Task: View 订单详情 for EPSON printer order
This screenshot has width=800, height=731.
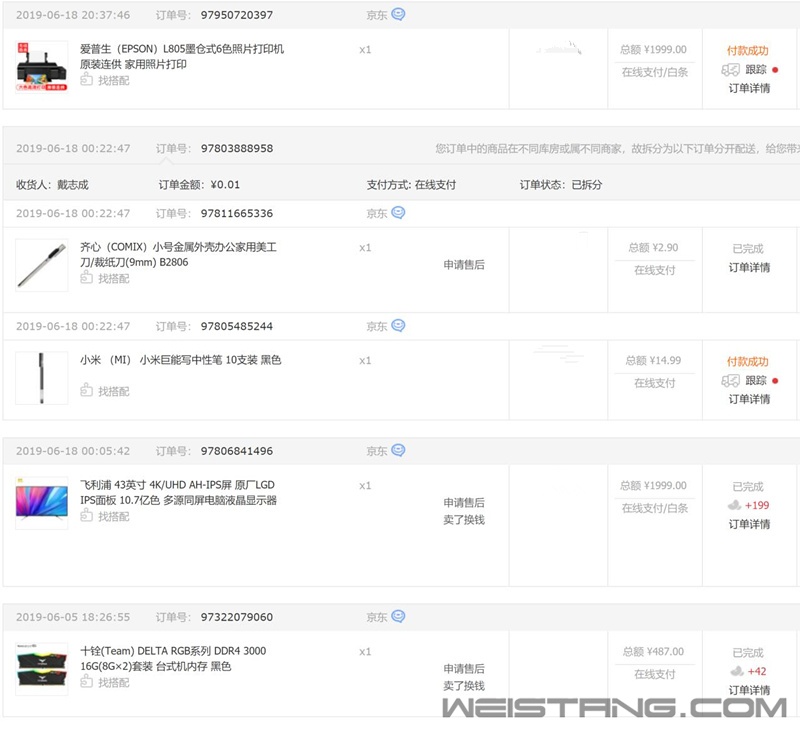Action: tap(749, 88)
